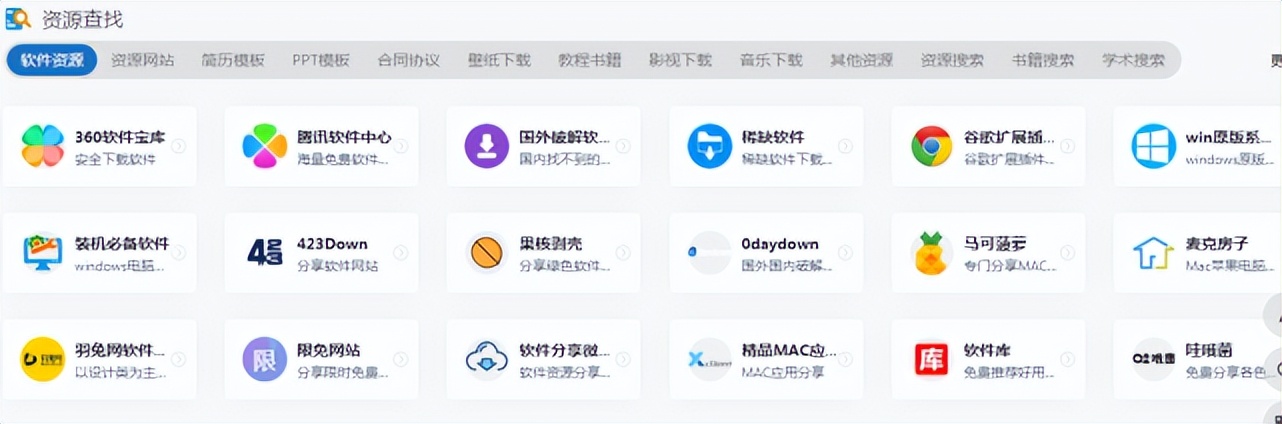Switch to the 教程书籍 tab
The height and width of the screenshot is (424, 1282).
(590, 60)
